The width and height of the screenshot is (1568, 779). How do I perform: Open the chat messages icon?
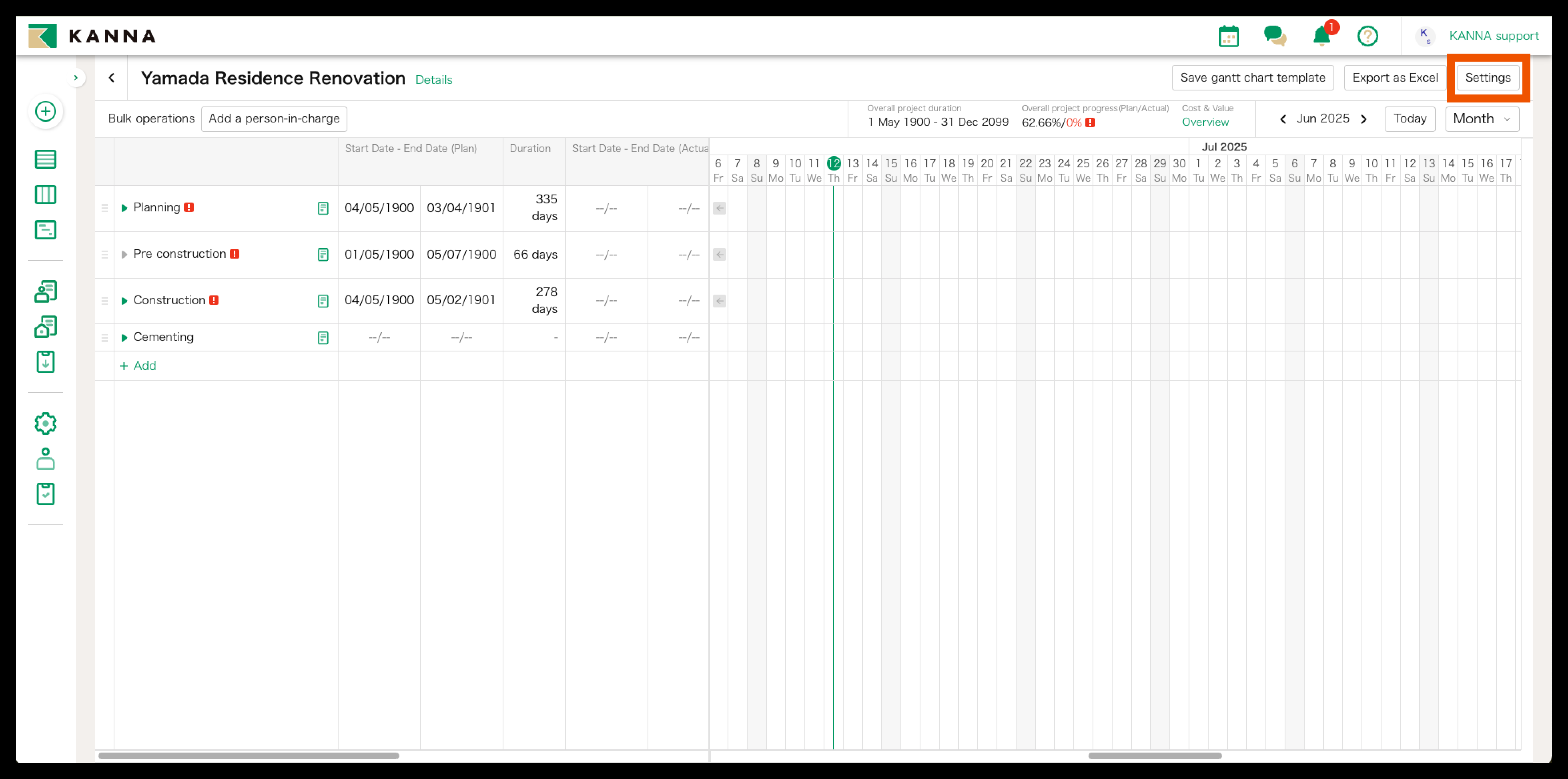pyautogui.click(x=1275, y=36)
